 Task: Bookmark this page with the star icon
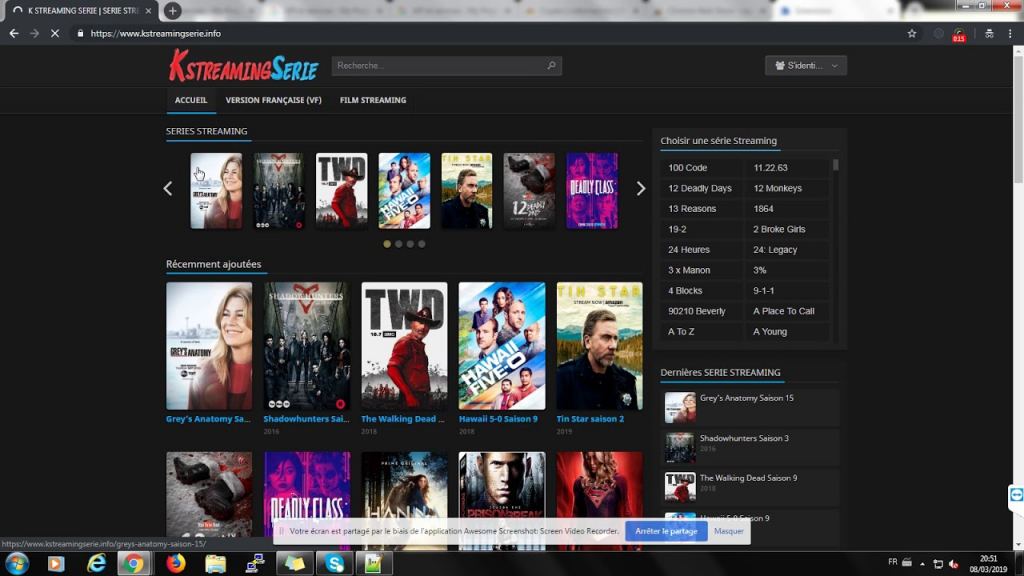(912, 33)
